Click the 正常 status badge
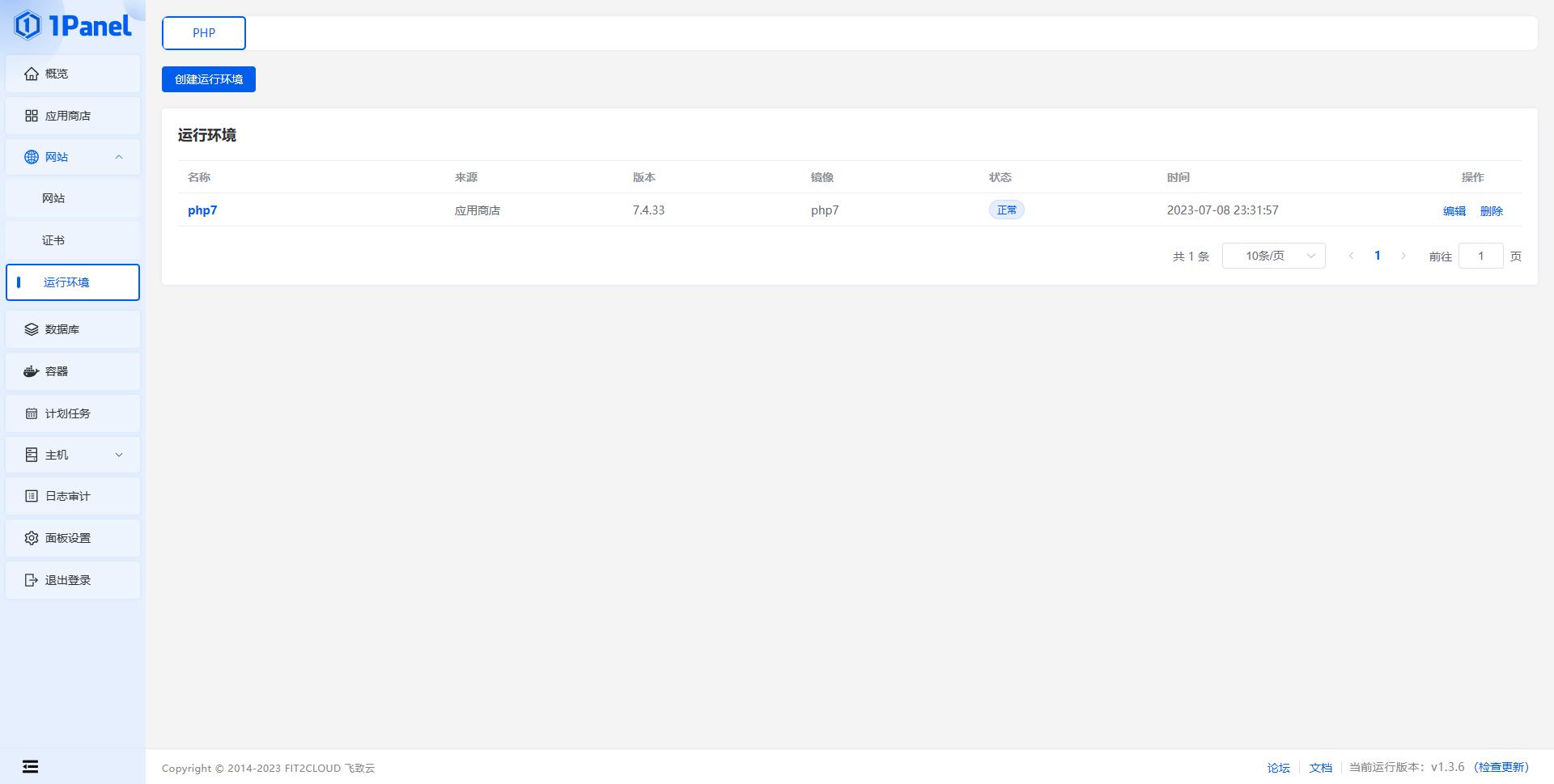The height and width of the screenshot is (784, 1554). [1007, 210]
